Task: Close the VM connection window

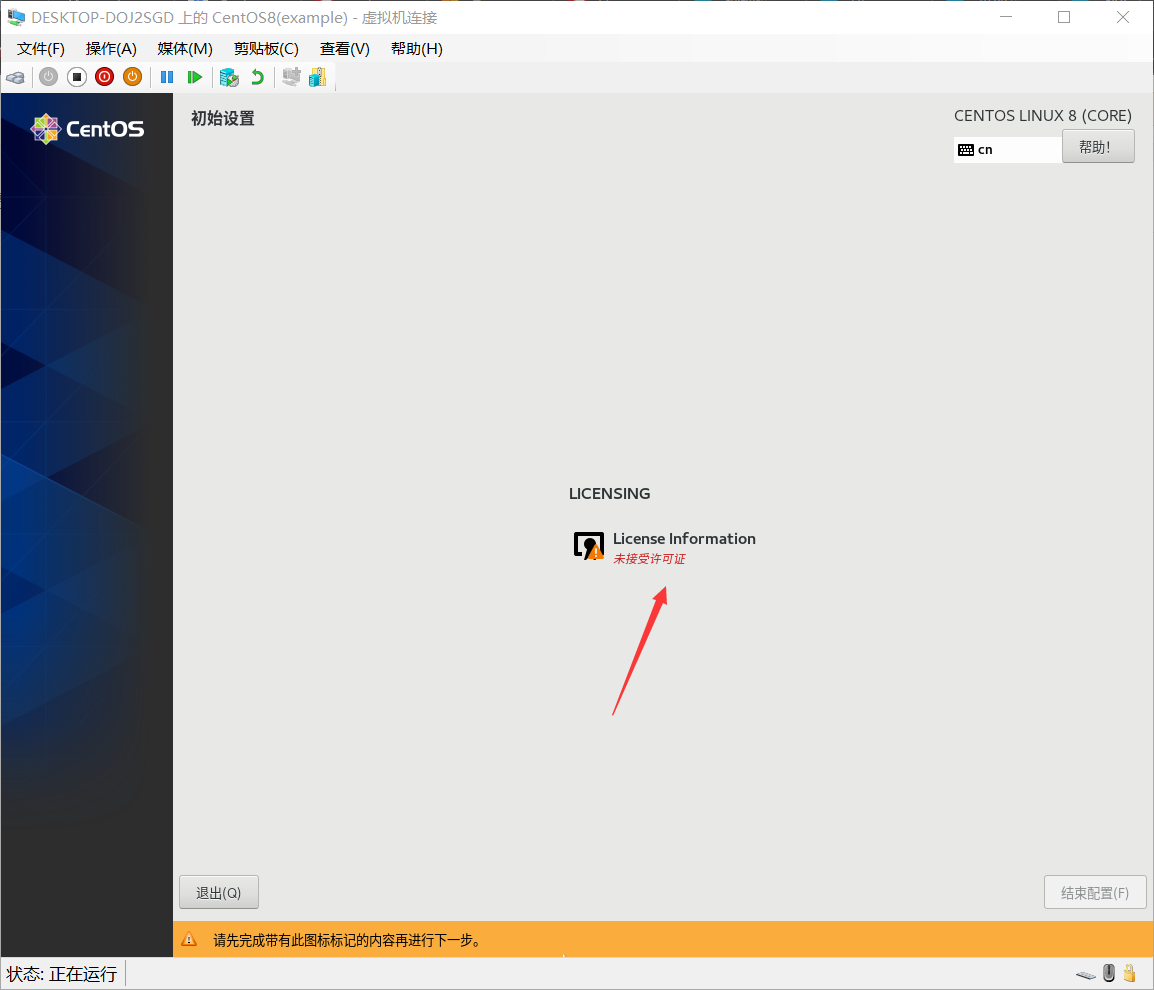Action: click(x=1122, y=17)
